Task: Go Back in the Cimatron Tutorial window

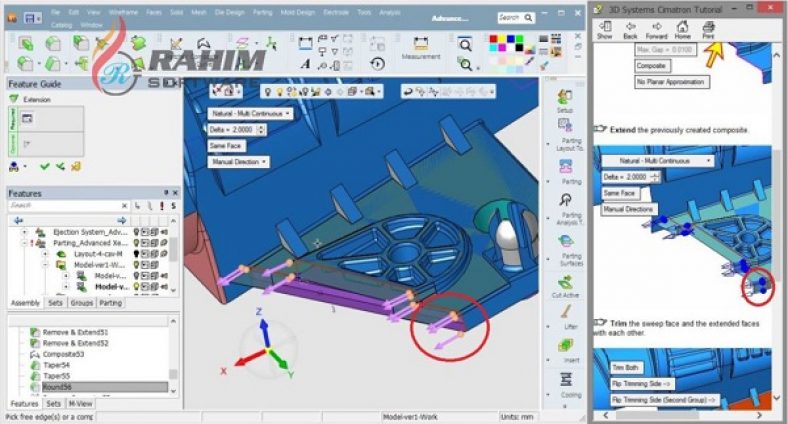Action: [630, 30]
